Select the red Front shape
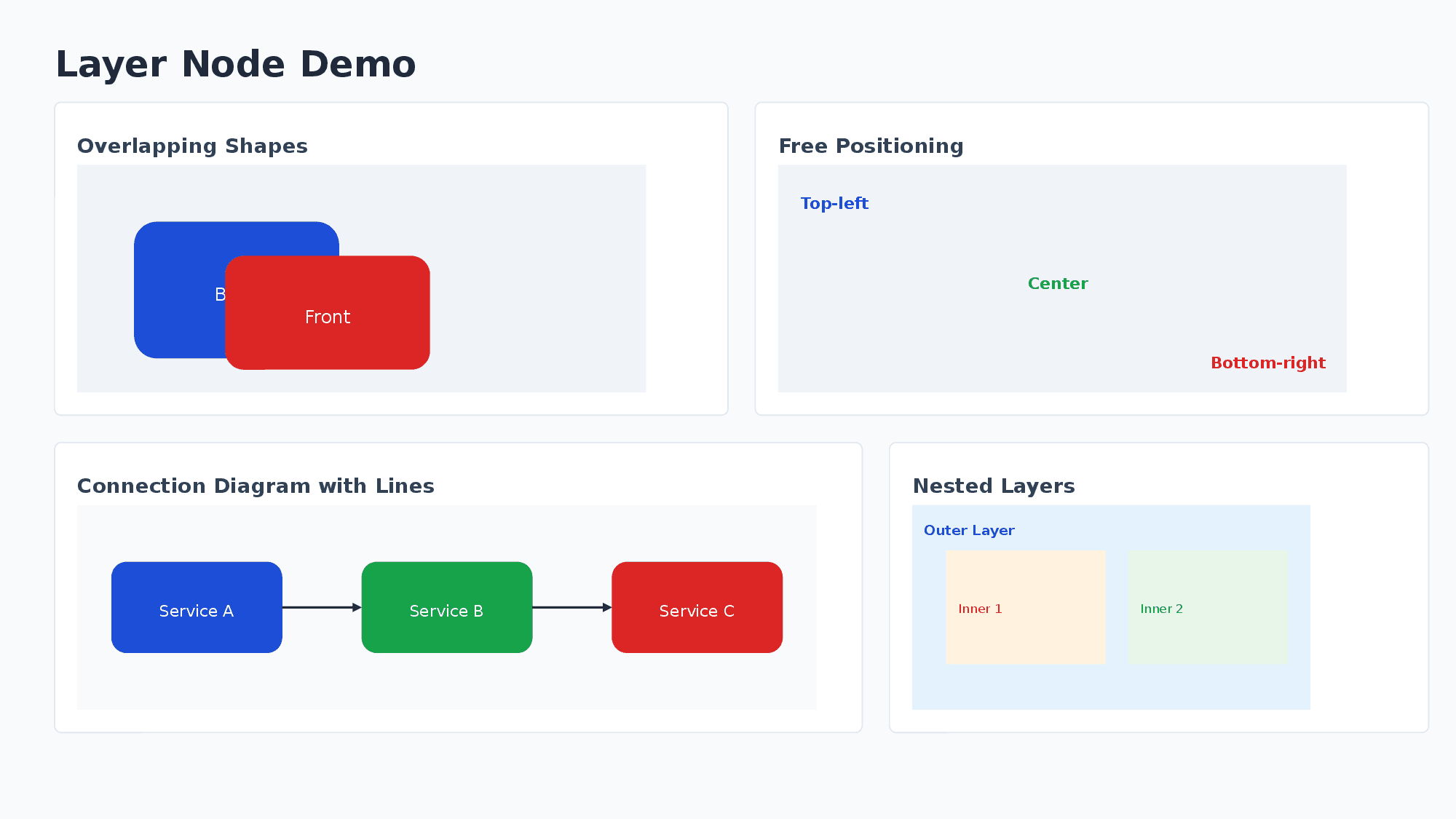1456x819 pixels. 328,316
